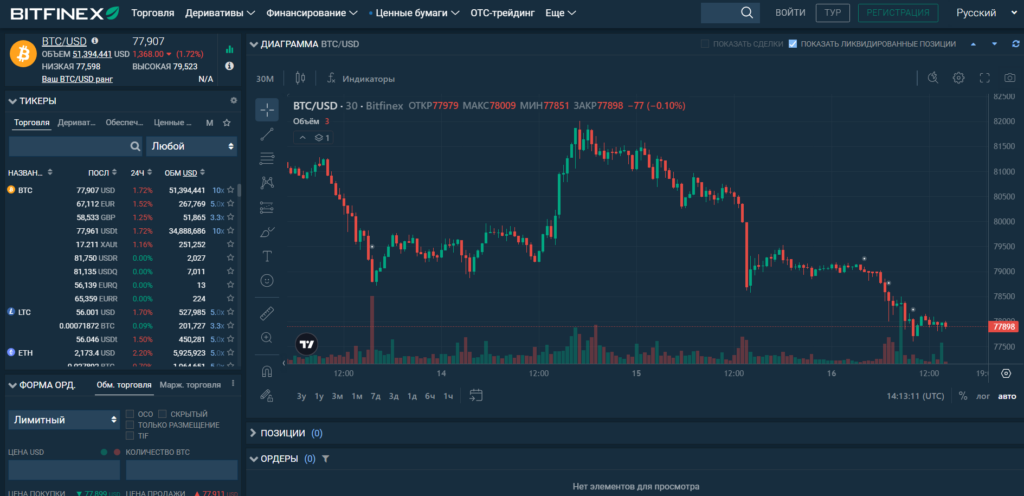Open the Деривативы dropdown menu
This screenshot has height=496, width=1024.
point(219,13)
